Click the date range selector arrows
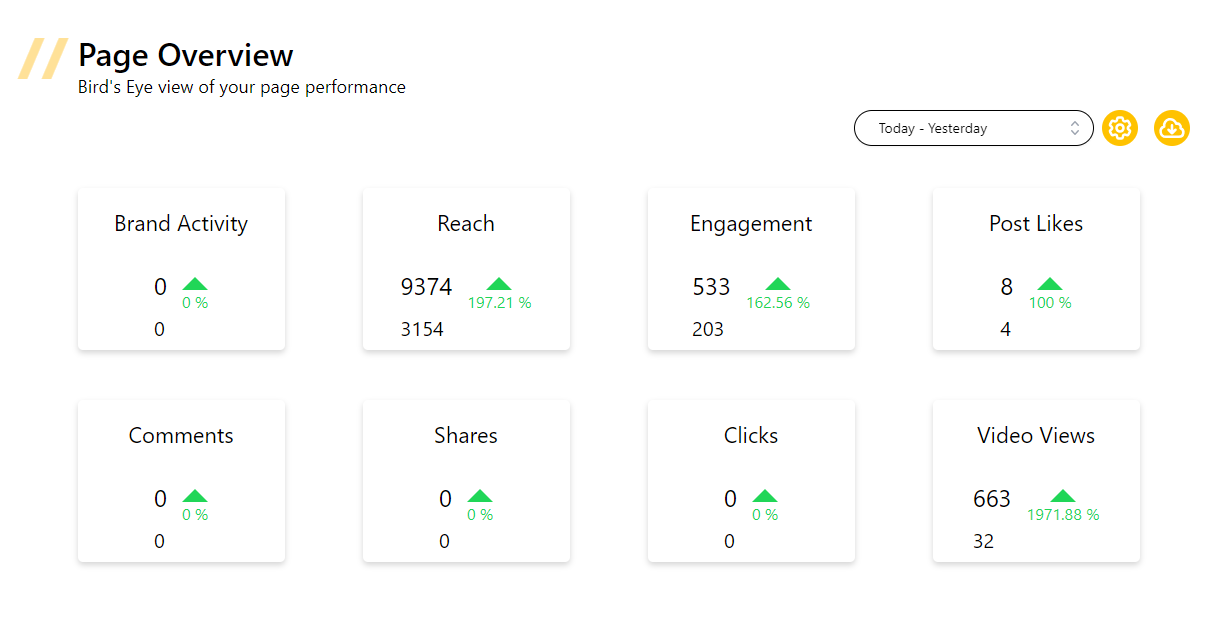The image size is (1220, 644). point(1075,128)
